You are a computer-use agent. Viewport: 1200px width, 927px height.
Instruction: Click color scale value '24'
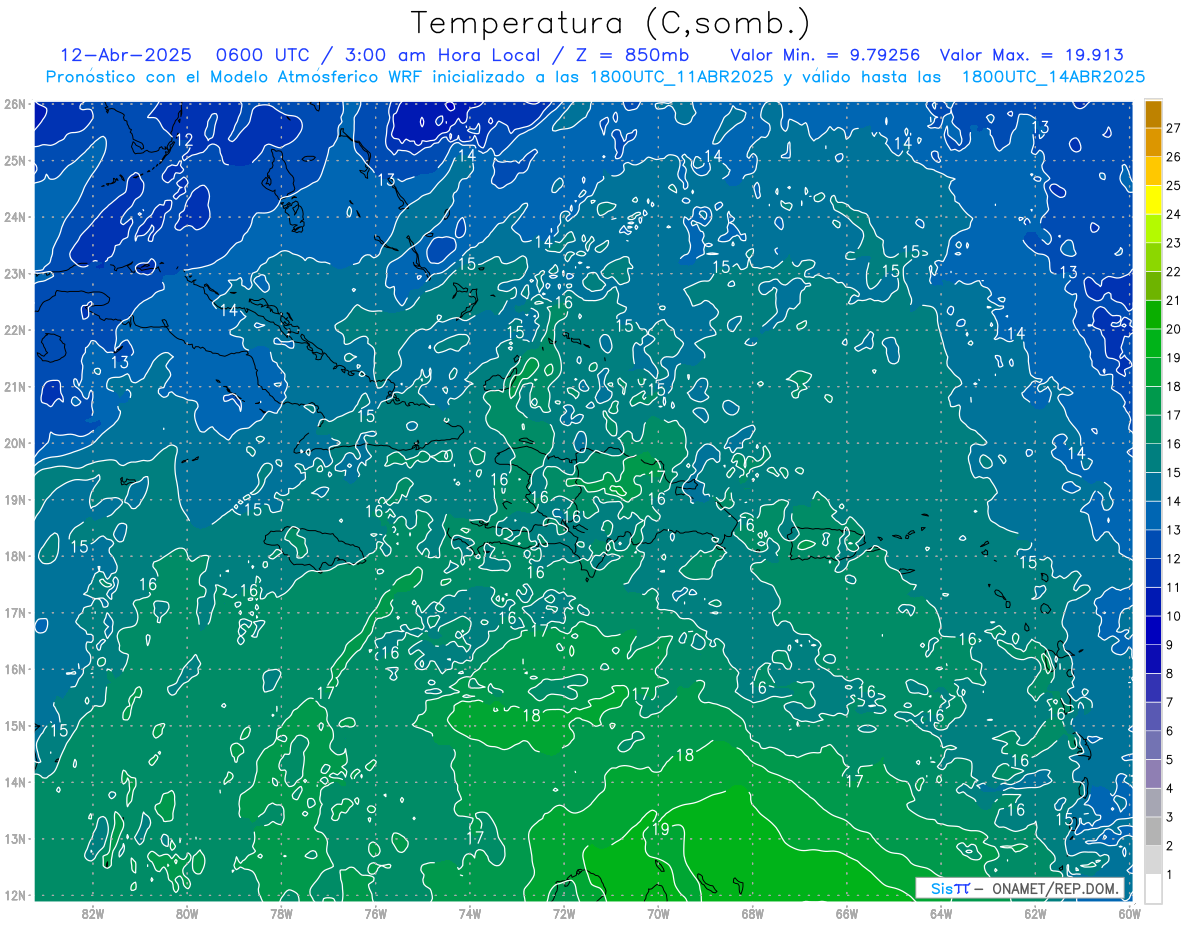coord(1174,215)
